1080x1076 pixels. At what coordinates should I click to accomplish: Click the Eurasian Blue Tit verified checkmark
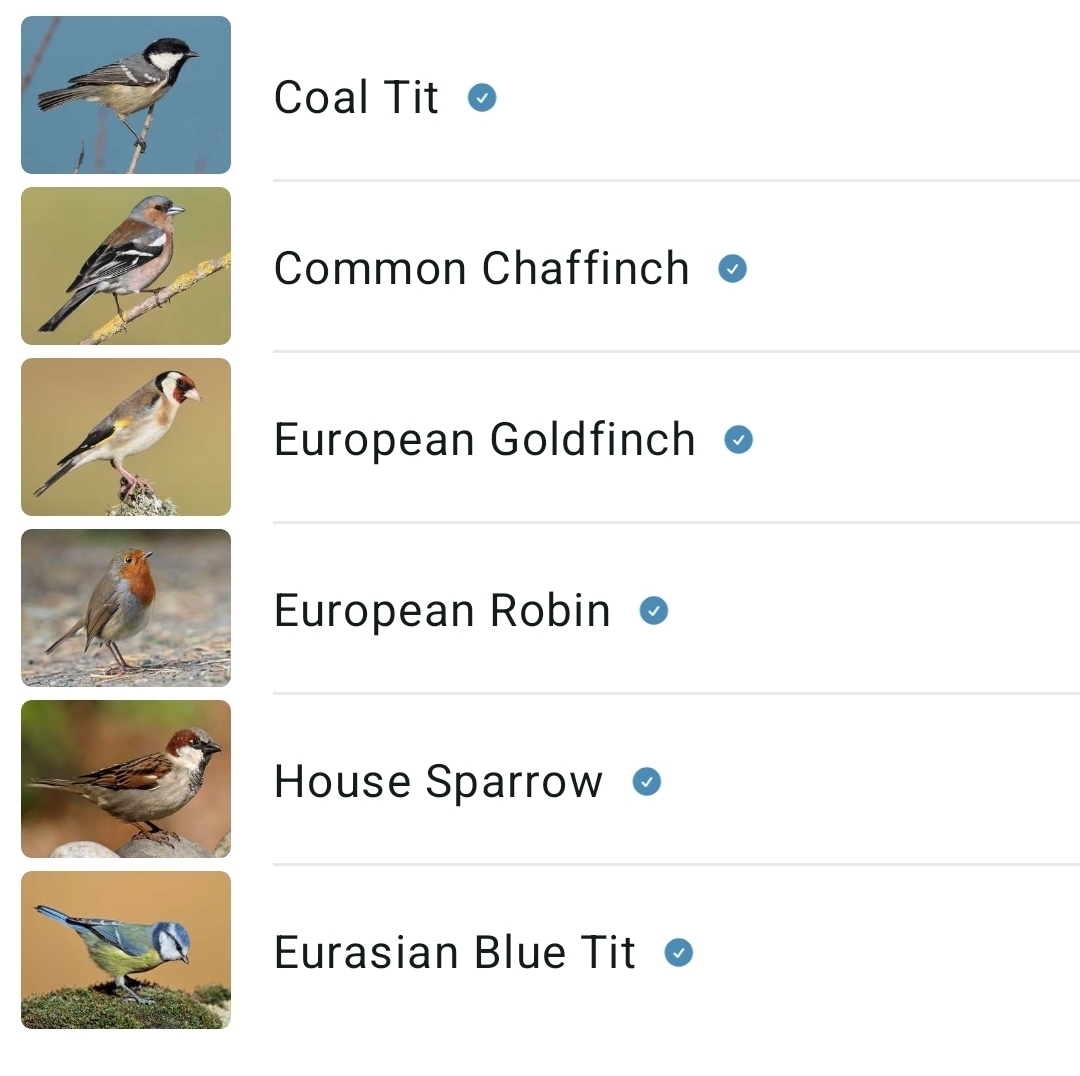[x=679, y=953]
